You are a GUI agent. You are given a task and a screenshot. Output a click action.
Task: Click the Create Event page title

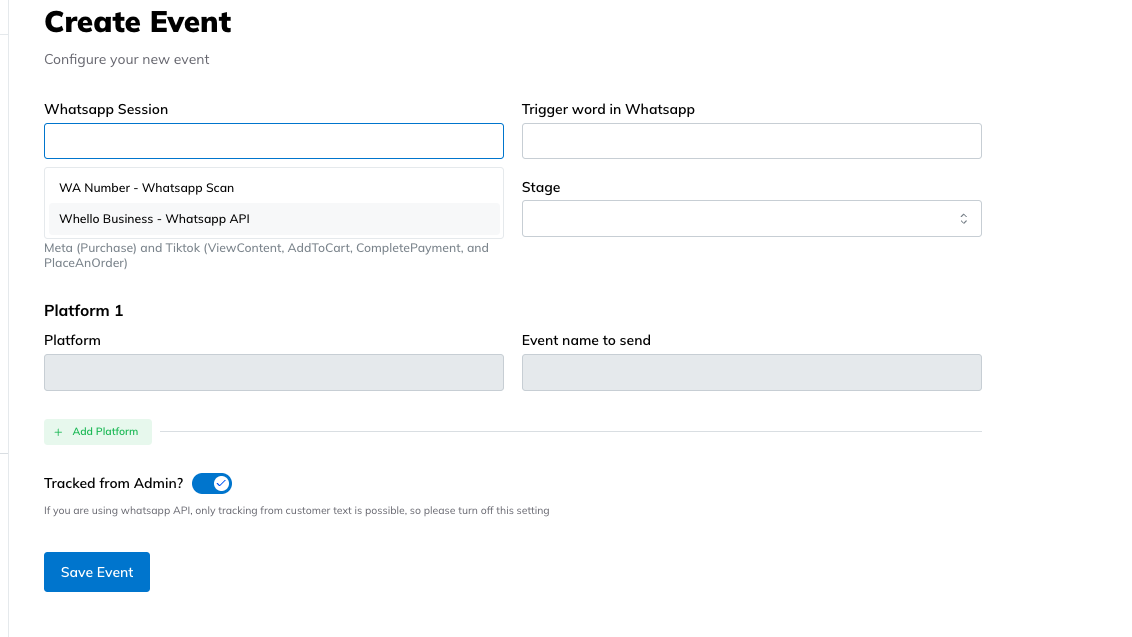pyautogui.click(x=138, y=21)
